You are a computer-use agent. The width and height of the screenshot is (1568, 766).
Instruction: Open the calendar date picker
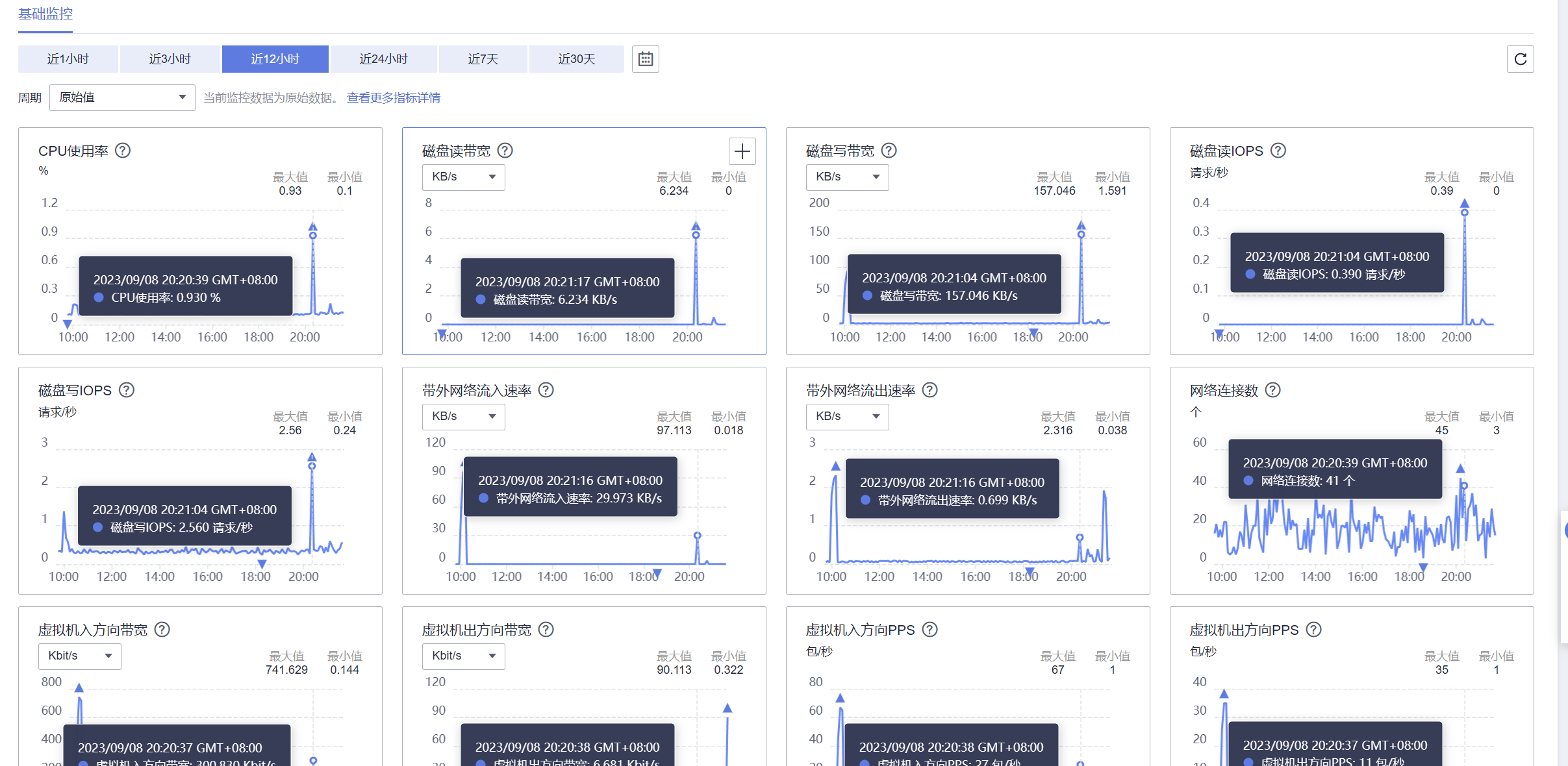click(x=645, y=58)
